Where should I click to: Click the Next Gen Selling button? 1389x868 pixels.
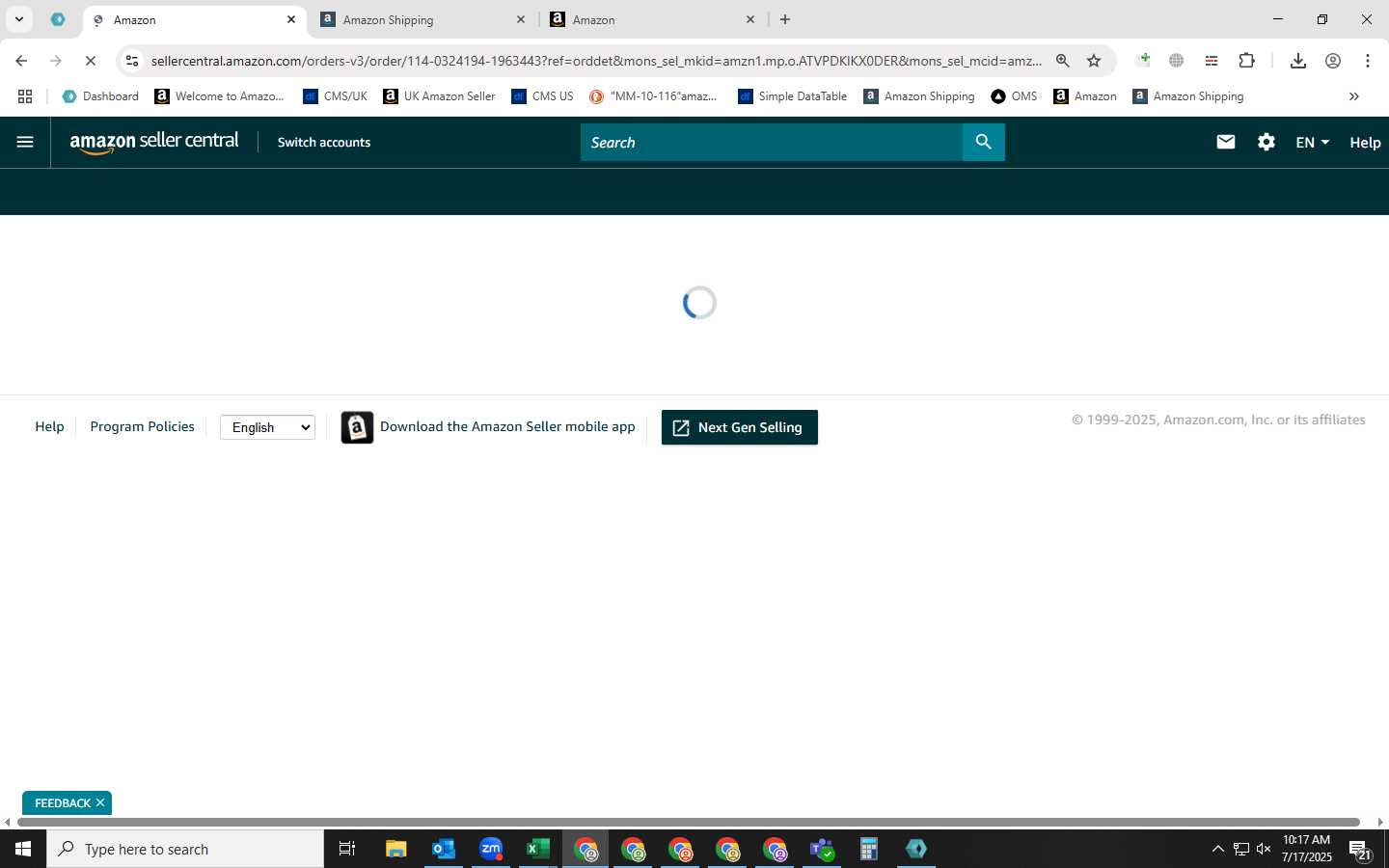pos(740,427)
